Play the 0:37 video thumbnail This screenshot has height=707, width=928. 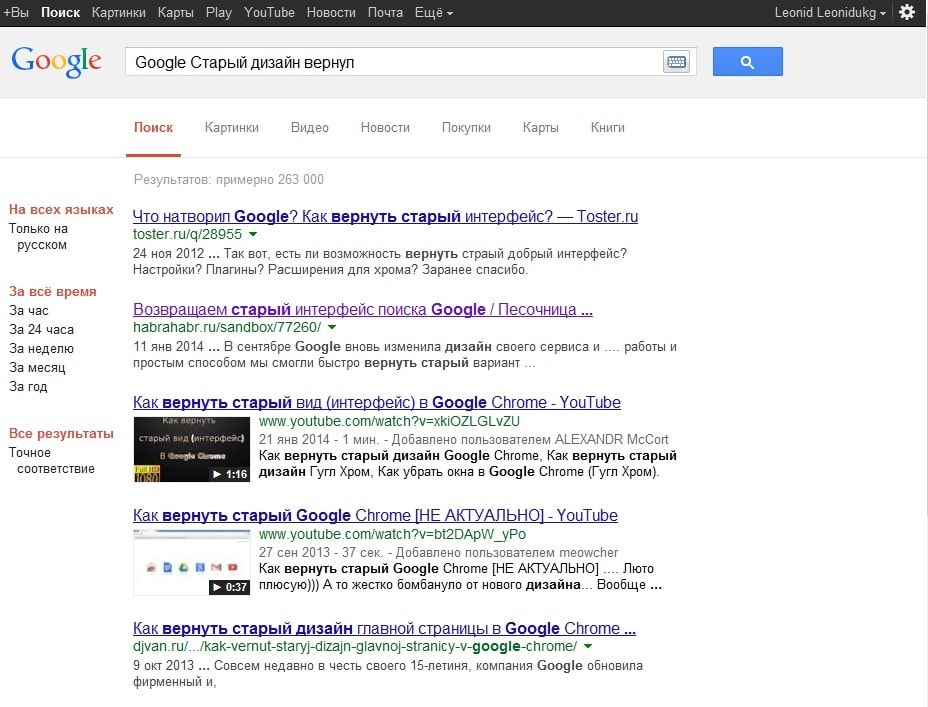pyautogui.click(x=192, y=562)
